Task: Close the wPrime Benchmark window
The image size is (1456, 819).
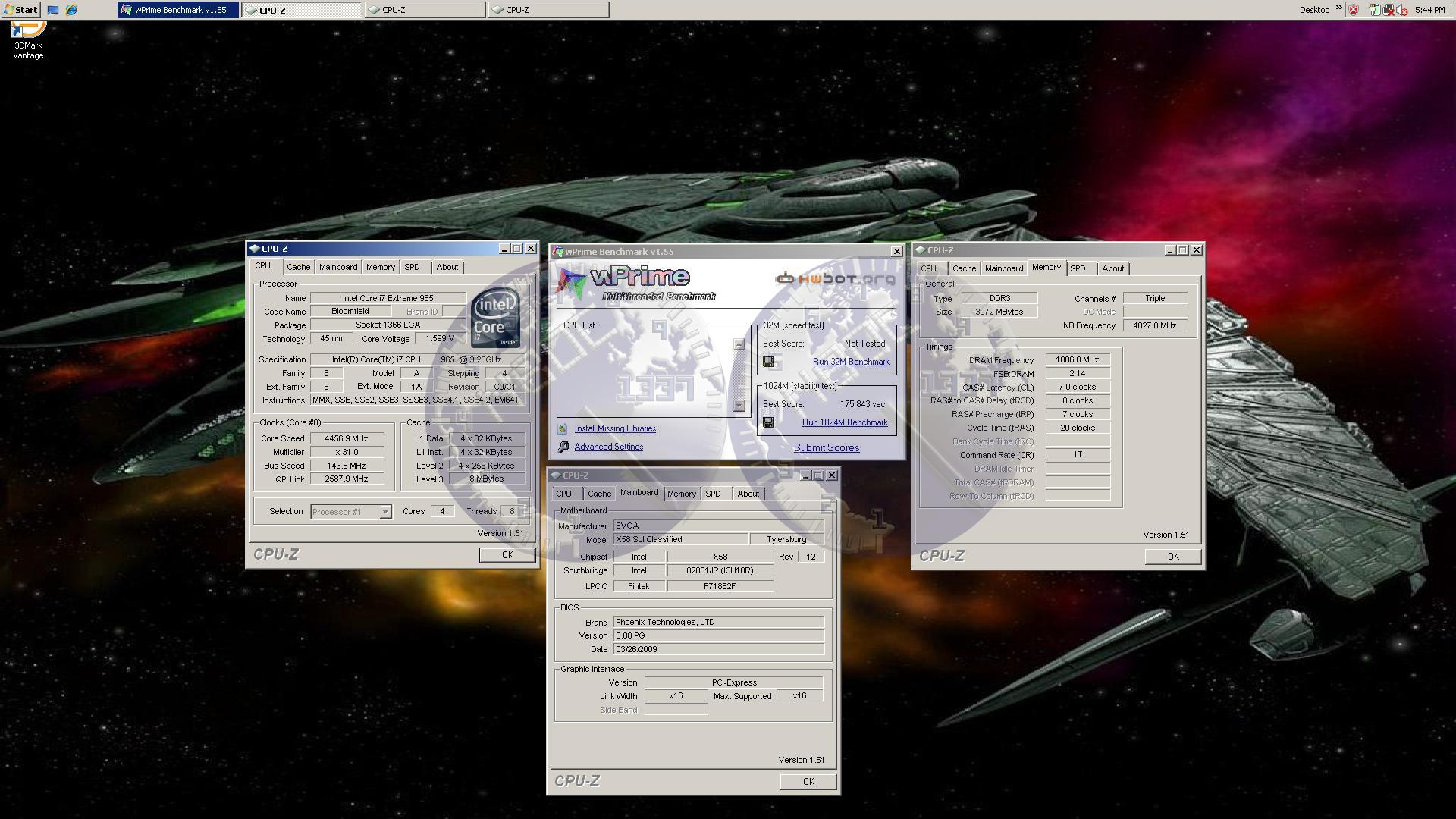Action: point(896,252)
